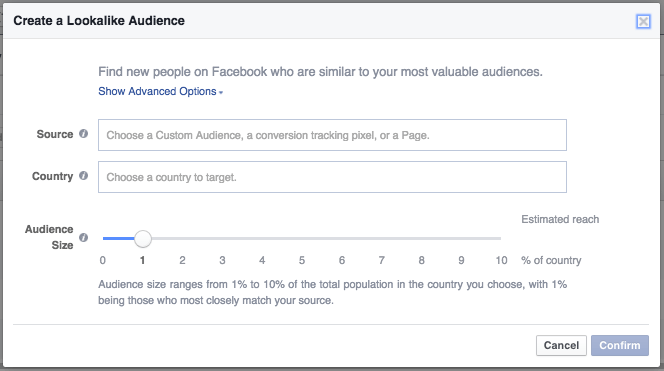
Task: Click the Confirm button
Action: (x=620, y=346)
